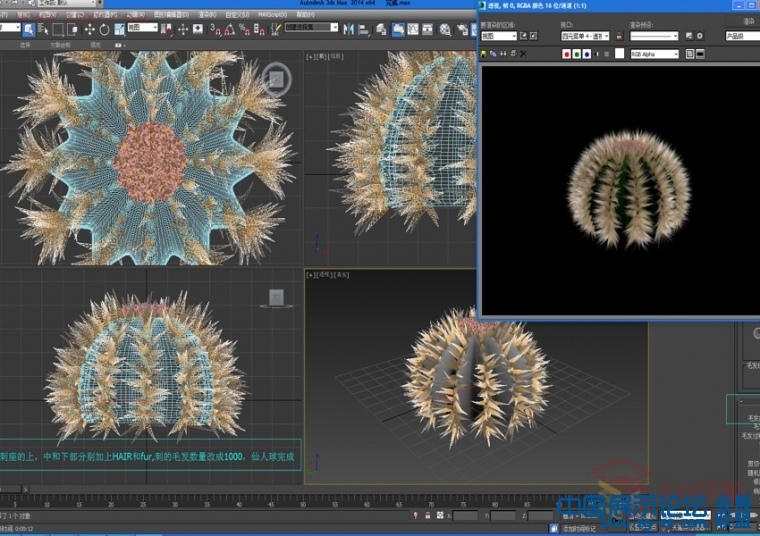Toggle the blue channel display
The height and width of the screenshot is (536, 760).
[586, 54]
